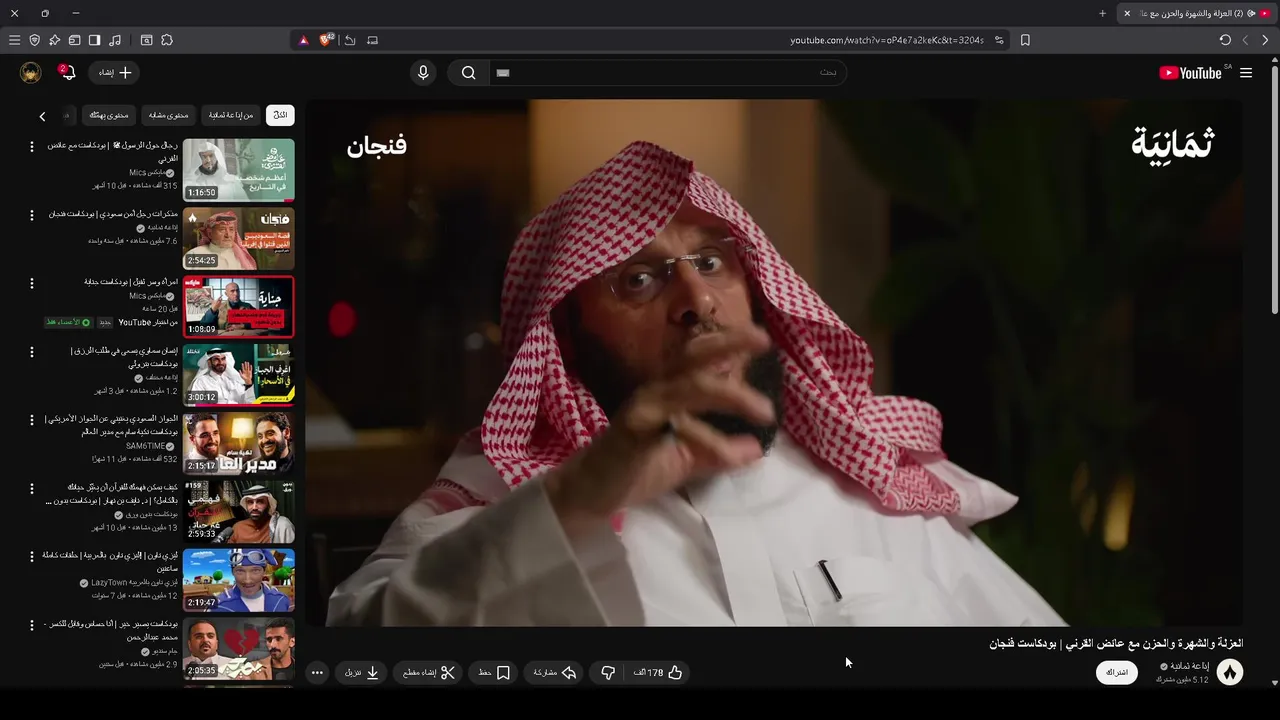Open the Thmanyah channel avatar
This screenshot has width=1280, height=720.
click(x=1230, y=672)
